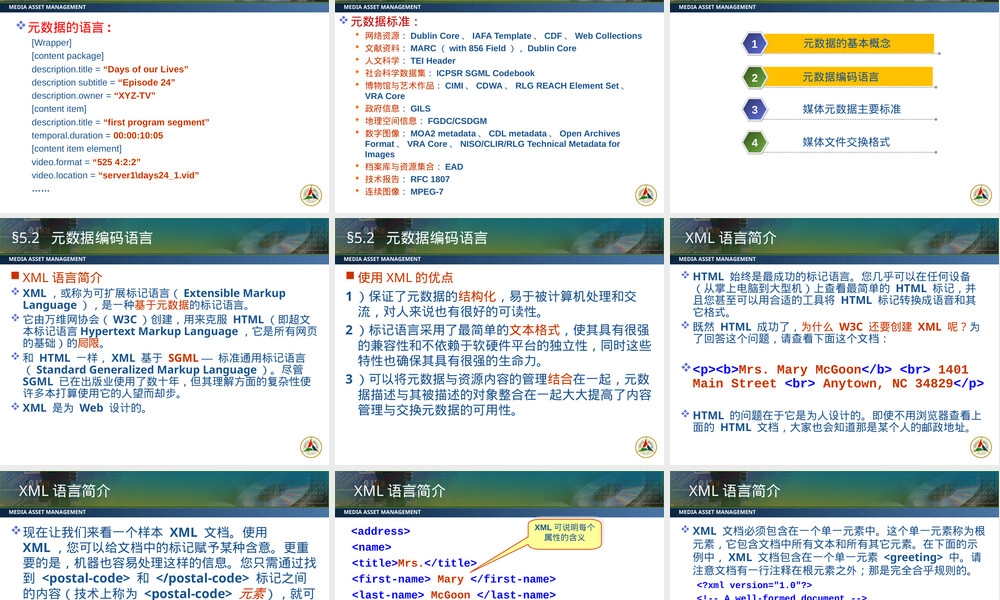Click the bullet about 万维网协会 (W3C) 创建
This screenshot has height=600, width=1000.
[170, 331]
